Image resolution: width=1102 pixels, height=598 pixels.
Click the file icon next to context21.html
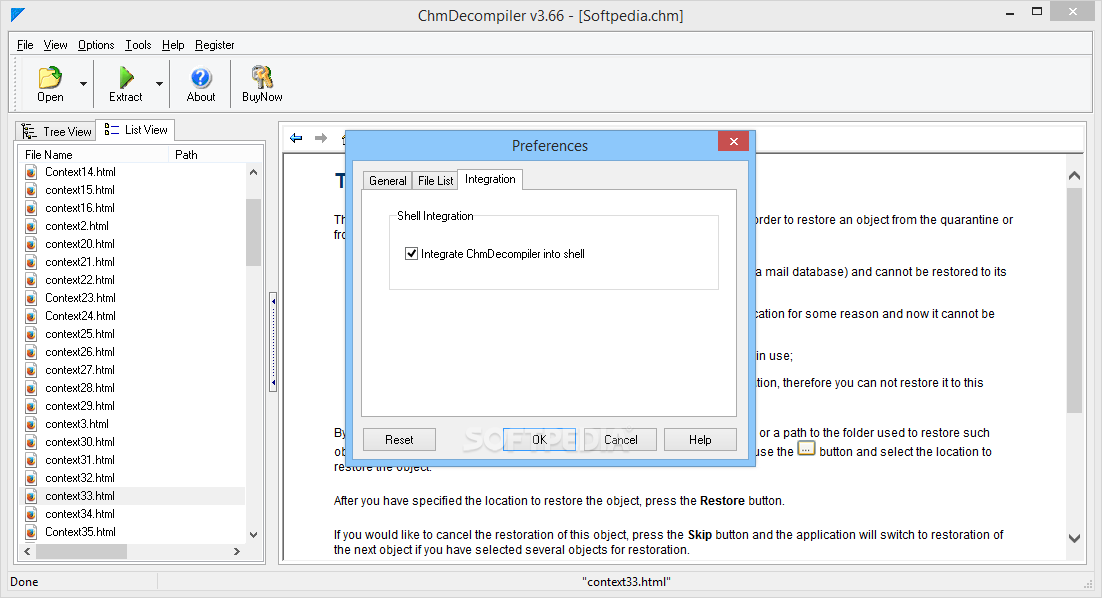click(x=31, y=262)
